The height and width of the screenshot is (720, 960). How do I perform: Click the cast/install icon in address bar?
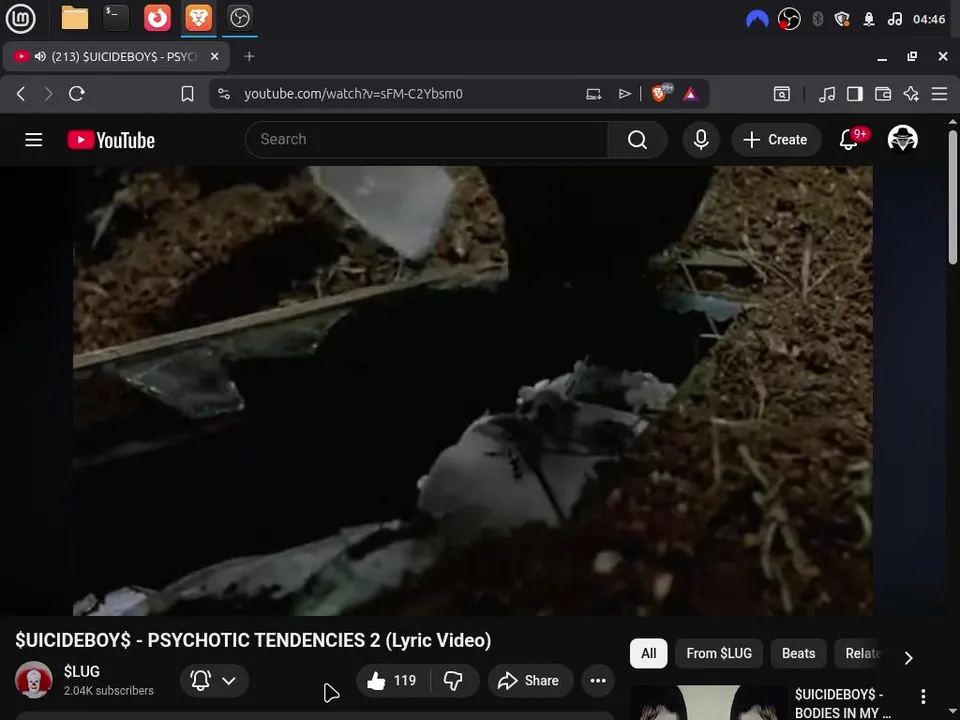pyautogui.click(x=593, y=94)
